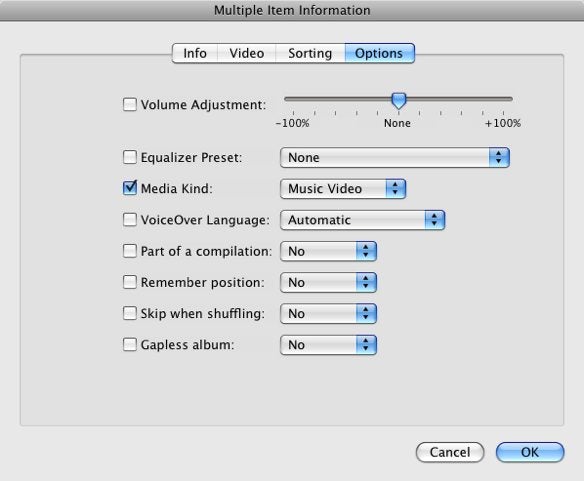
Task: Switch to the Info tab
Action: [x=195, y=53]
